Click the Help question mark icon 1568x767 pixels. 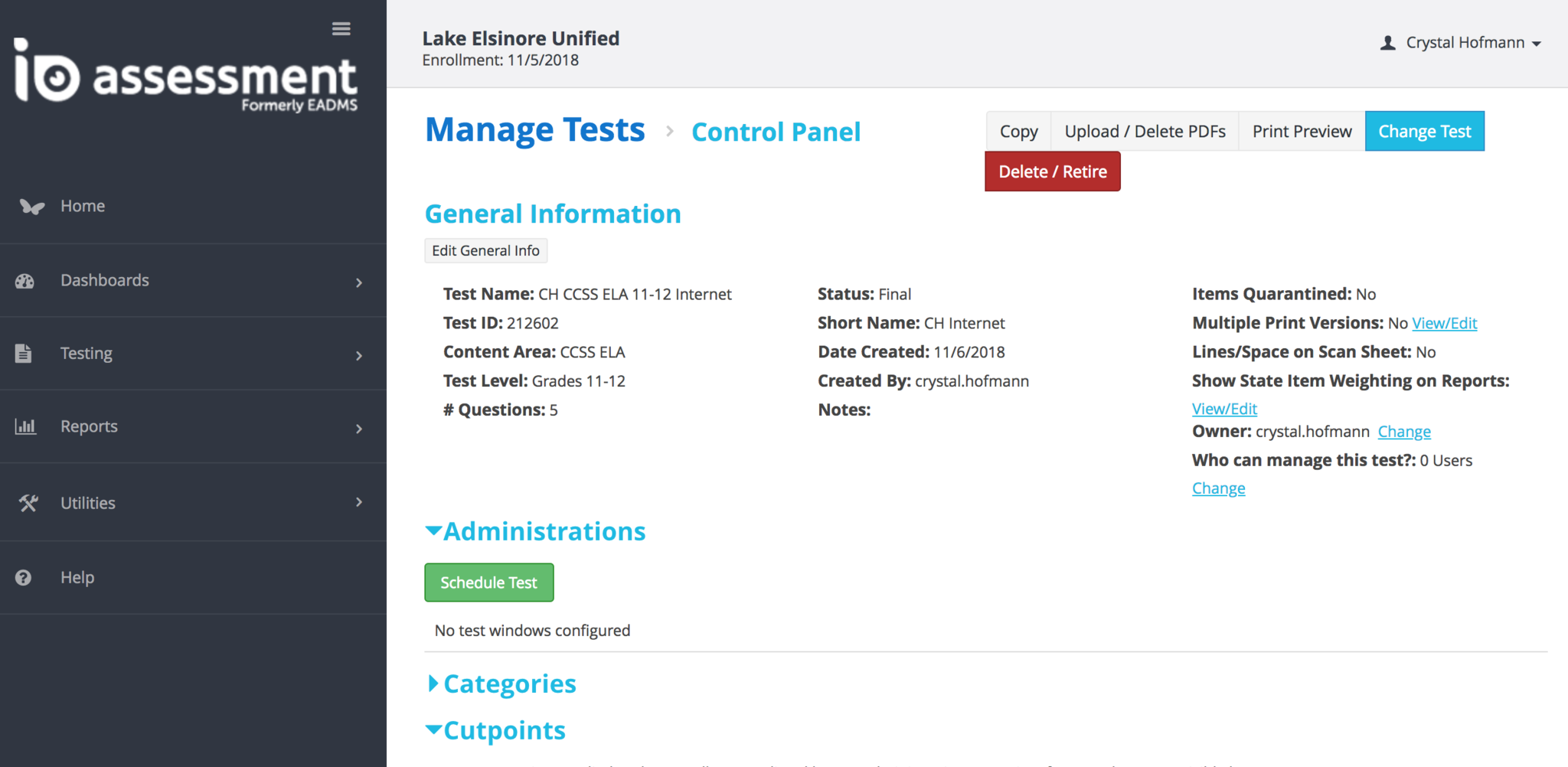coord(24,578)
